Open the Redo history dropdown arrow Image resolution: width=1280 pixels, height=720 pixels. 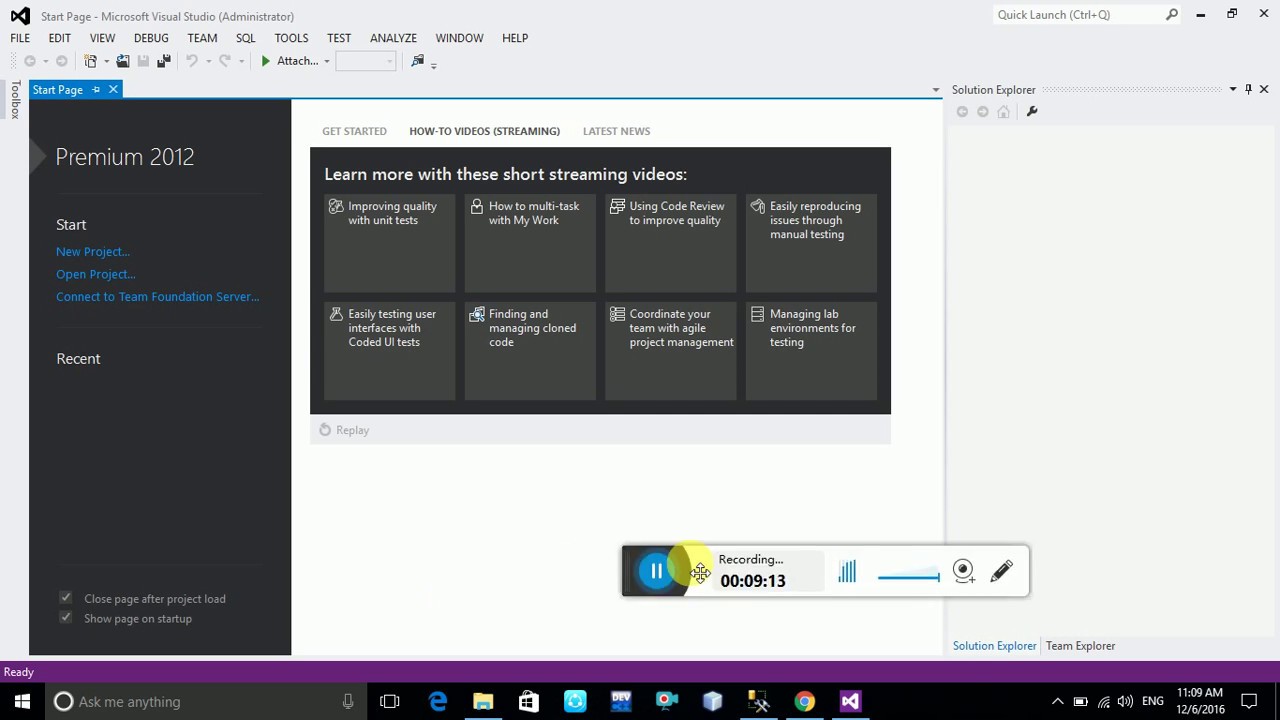point(241,62)
